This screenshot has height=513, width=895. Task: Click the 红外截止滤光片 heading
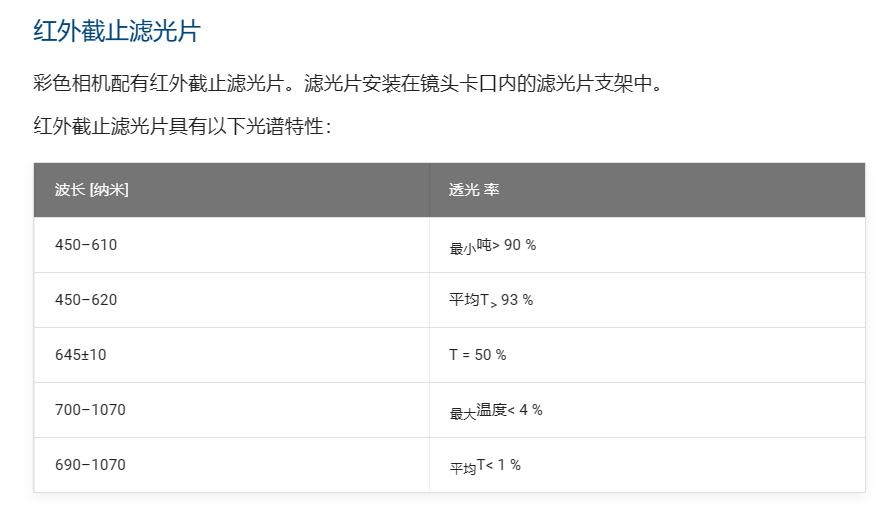(117, 31)
